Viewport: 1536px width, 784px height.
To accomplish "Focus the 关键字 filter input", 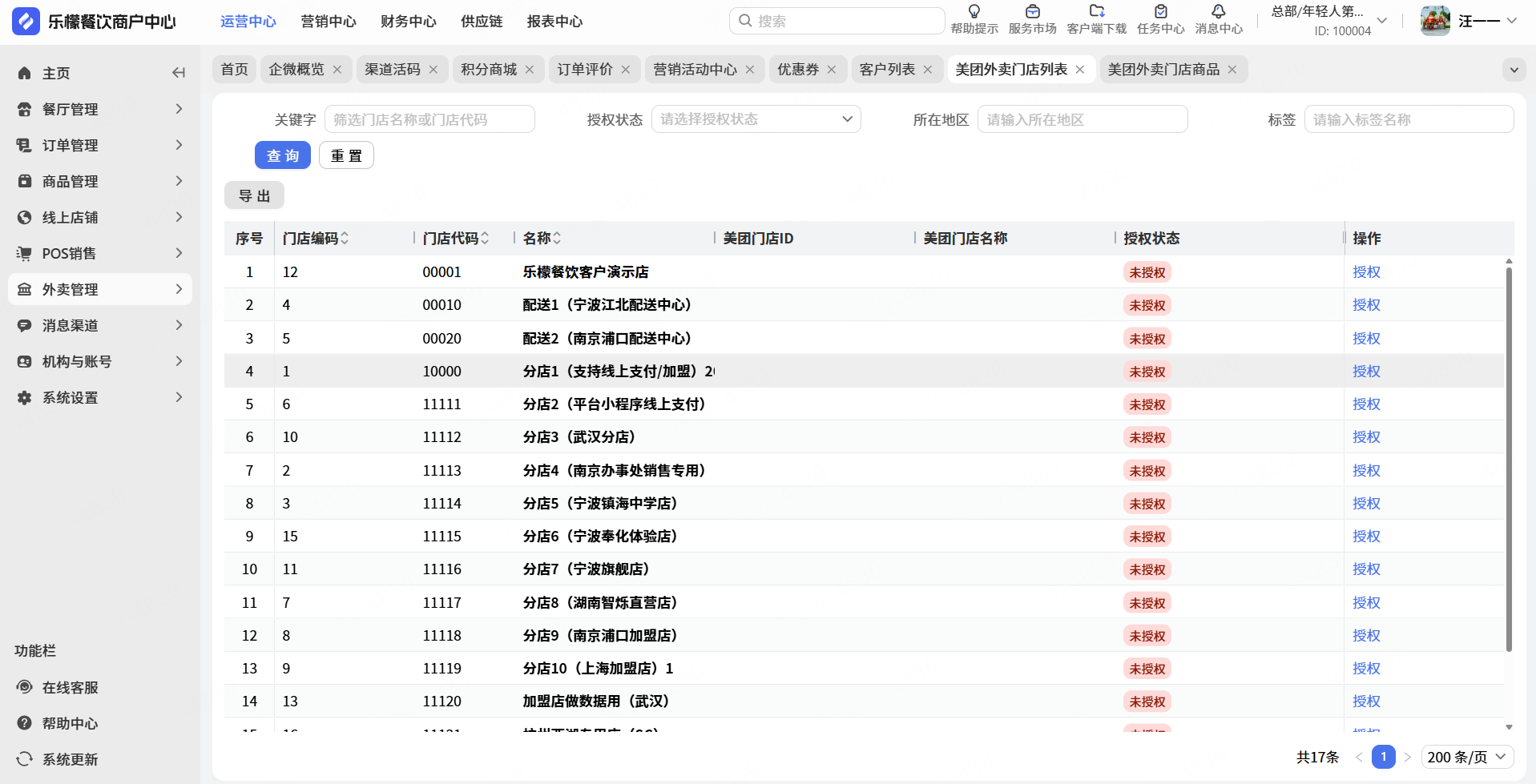I will [x=429, y=119].
